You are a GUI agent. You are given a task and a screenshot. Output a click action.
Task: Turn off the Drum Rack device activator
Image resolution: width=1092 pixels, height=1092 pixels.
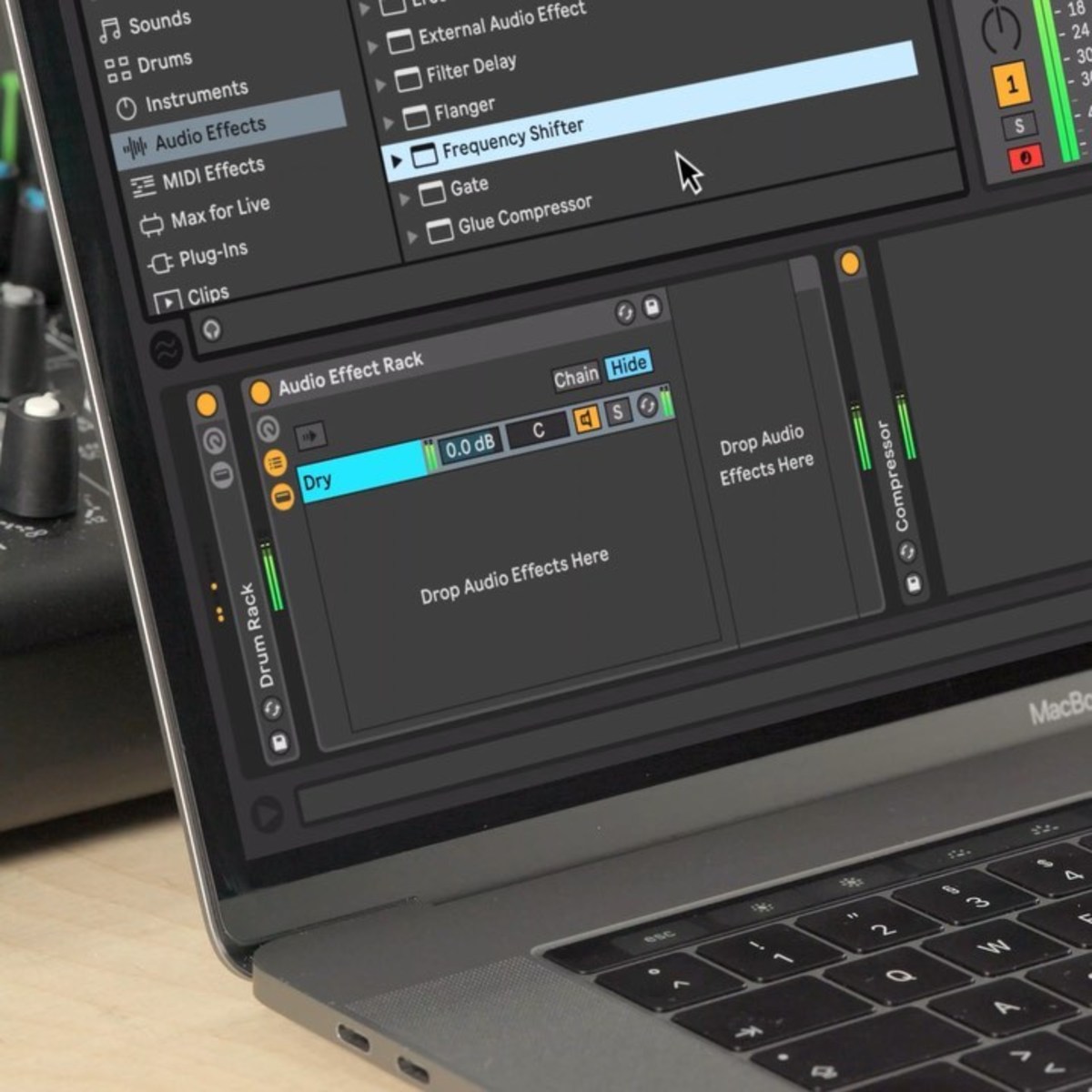point(207,404)
